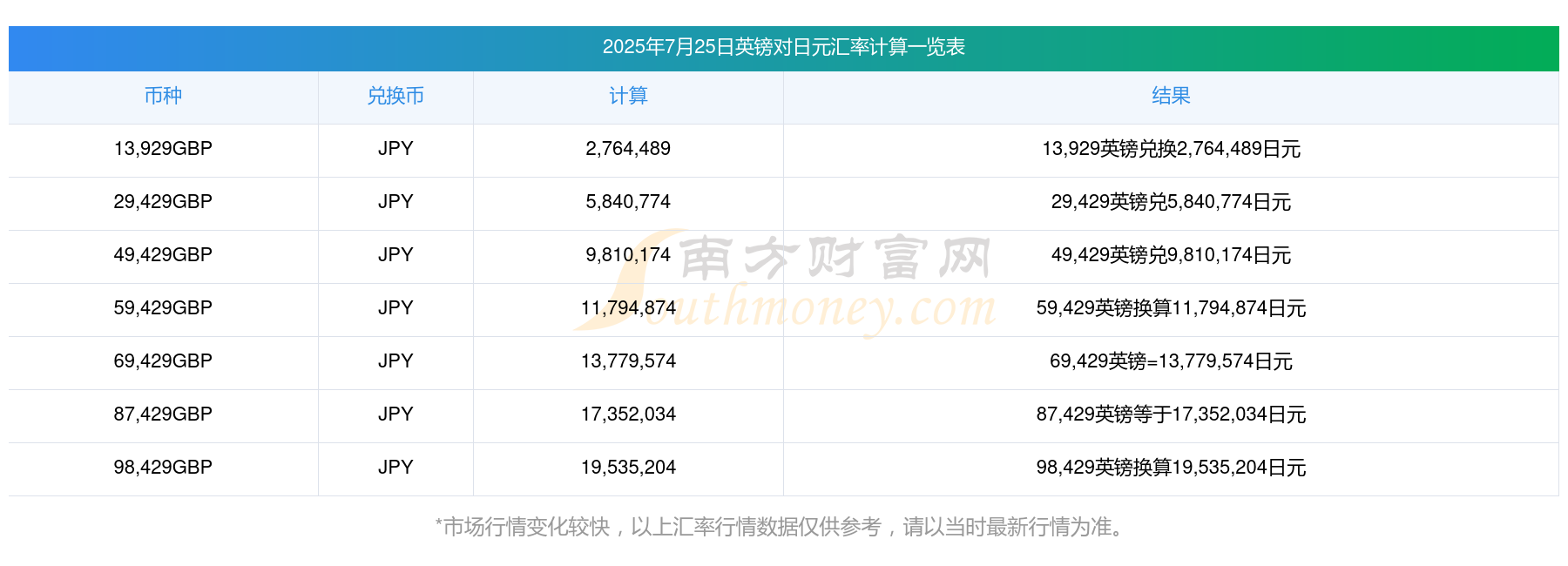Click JPY in the 87,429GBP row
The width and height of the screenshot is (1568, 566).
[x=395, y=414]
